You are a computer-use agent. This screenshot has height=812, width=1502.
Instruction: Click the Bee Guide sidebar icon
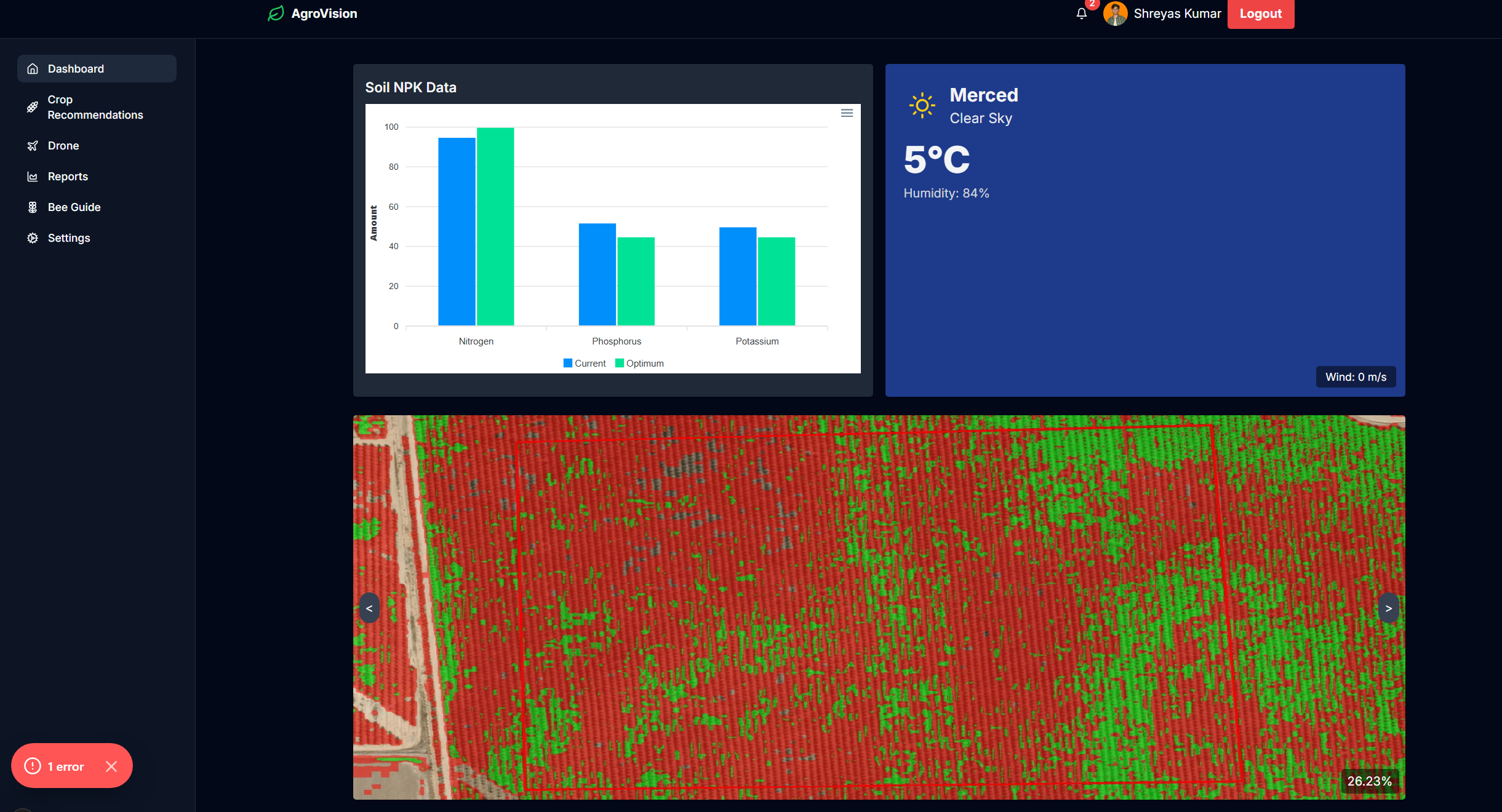33,207
